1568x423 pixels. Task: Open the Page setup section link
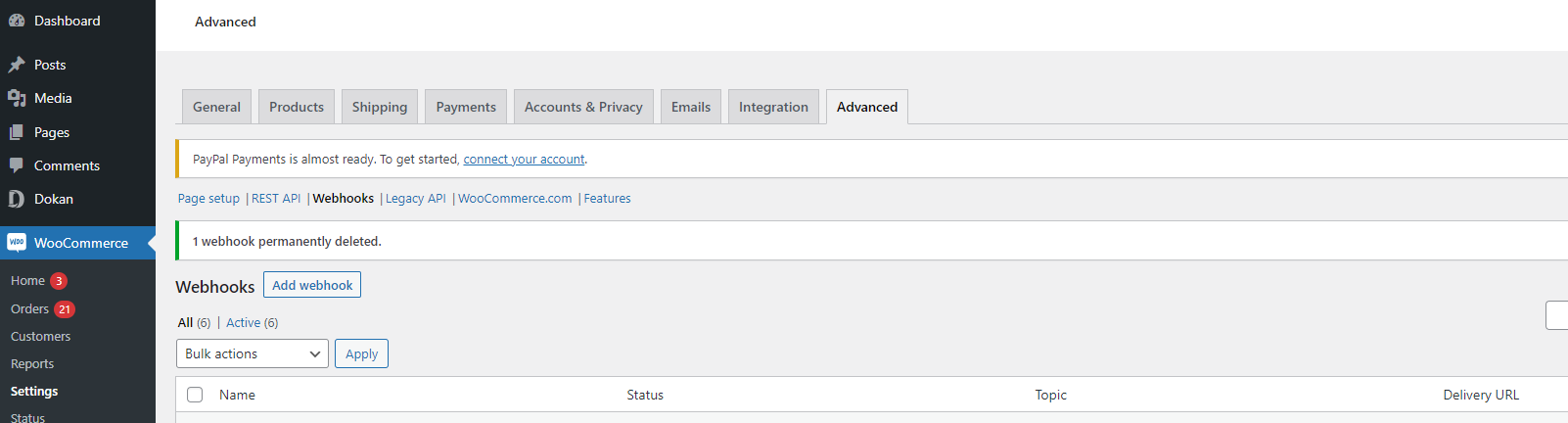point(208,199)
